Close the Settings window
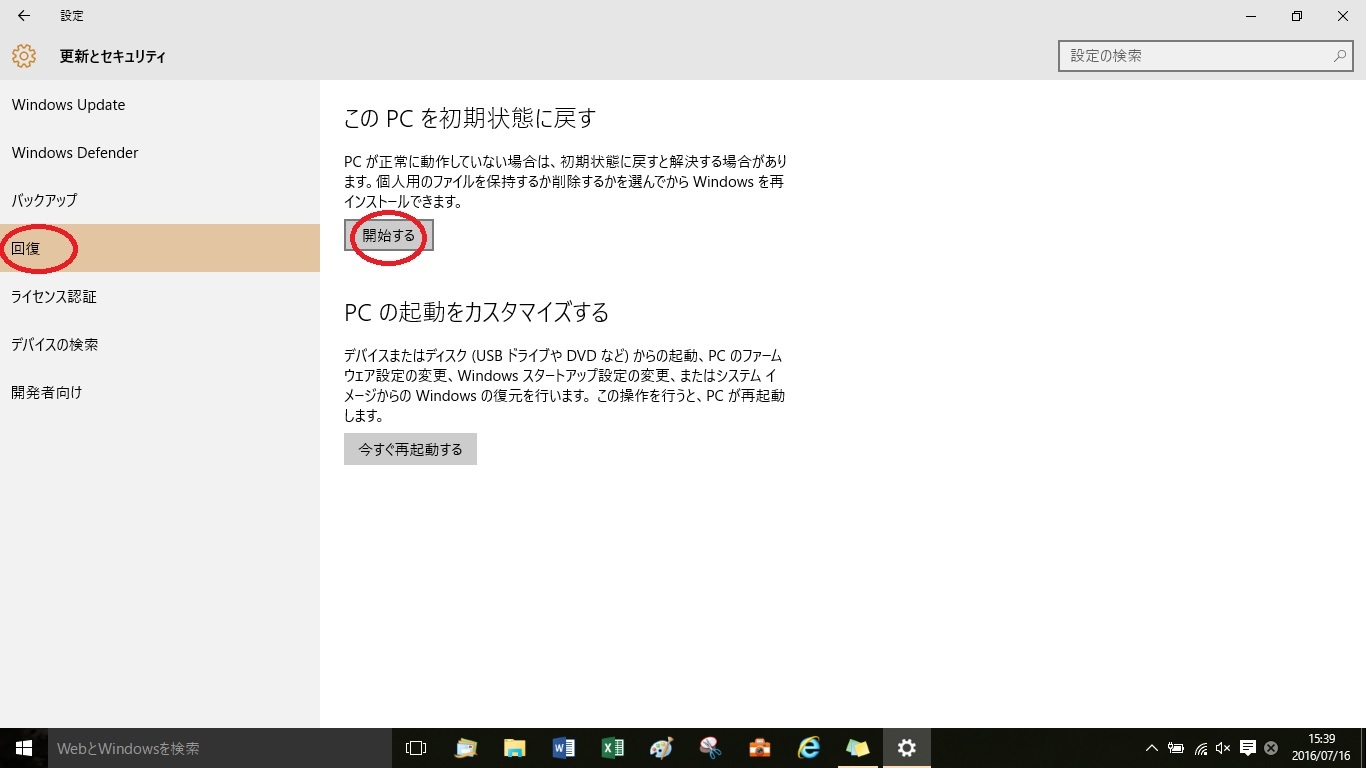1366x768 pixels. point(1343,16)
